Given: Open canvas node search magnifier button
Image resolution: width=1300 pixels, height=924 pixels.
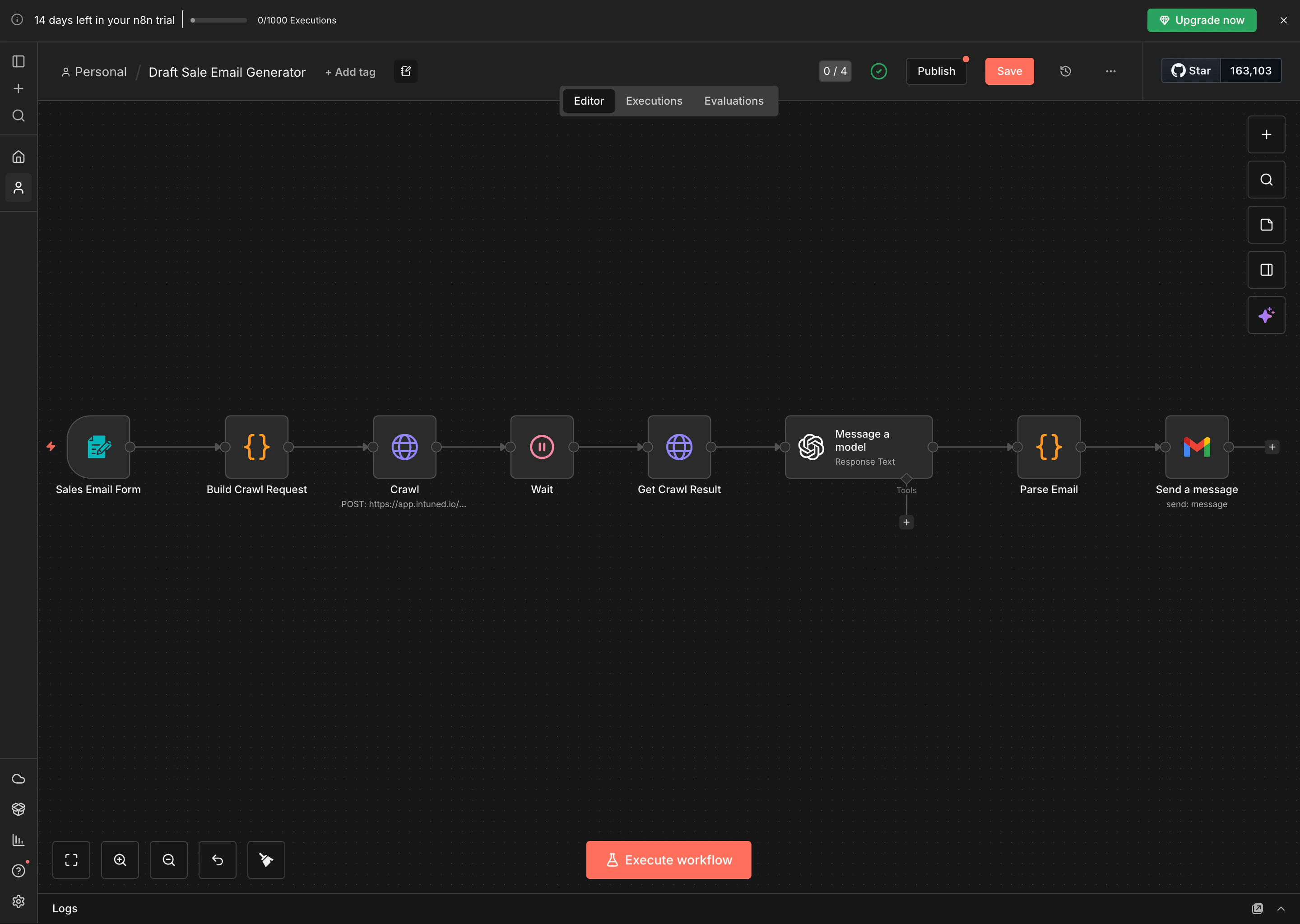Looking at the screenshot, I should click(1267, 179).
